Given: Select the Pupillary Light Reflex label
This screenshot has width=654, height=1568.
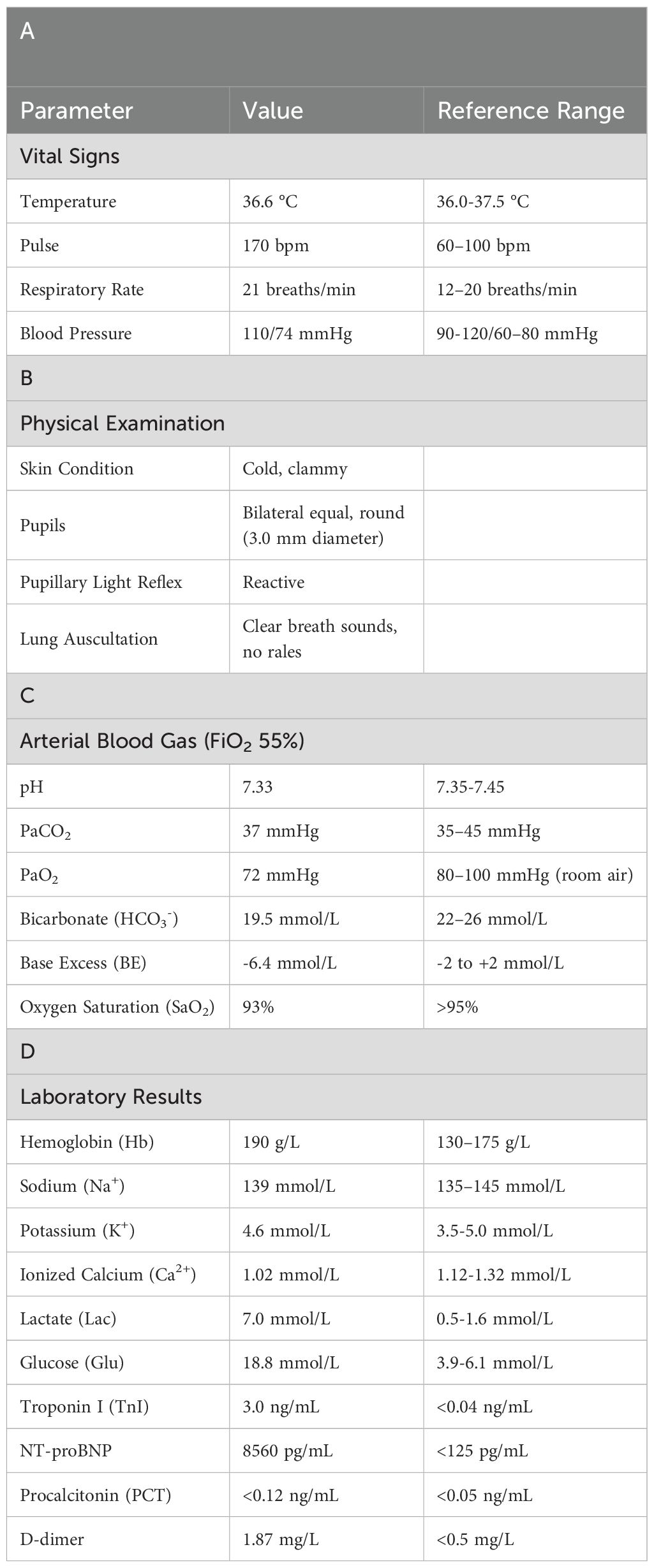Looking at the screenshot, I should tap(101, 582).
